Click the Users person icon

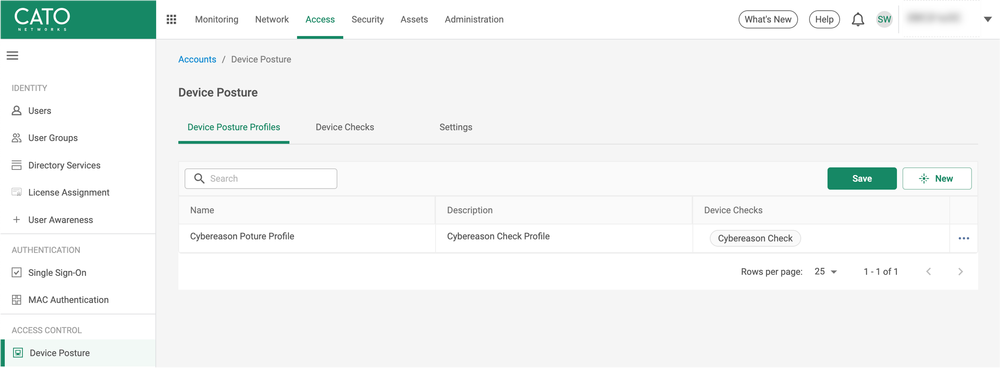click(17, 111)
